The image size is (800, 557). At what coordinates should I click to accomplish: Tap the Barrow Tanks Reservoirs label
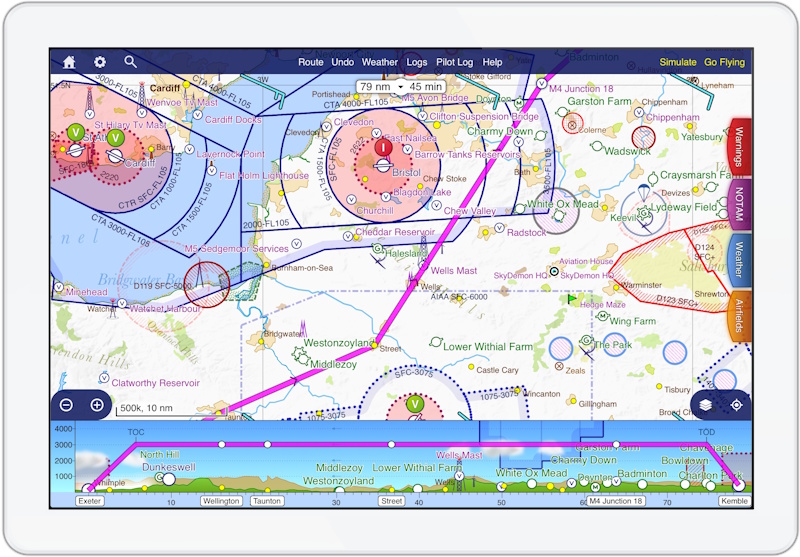point(467,154)
